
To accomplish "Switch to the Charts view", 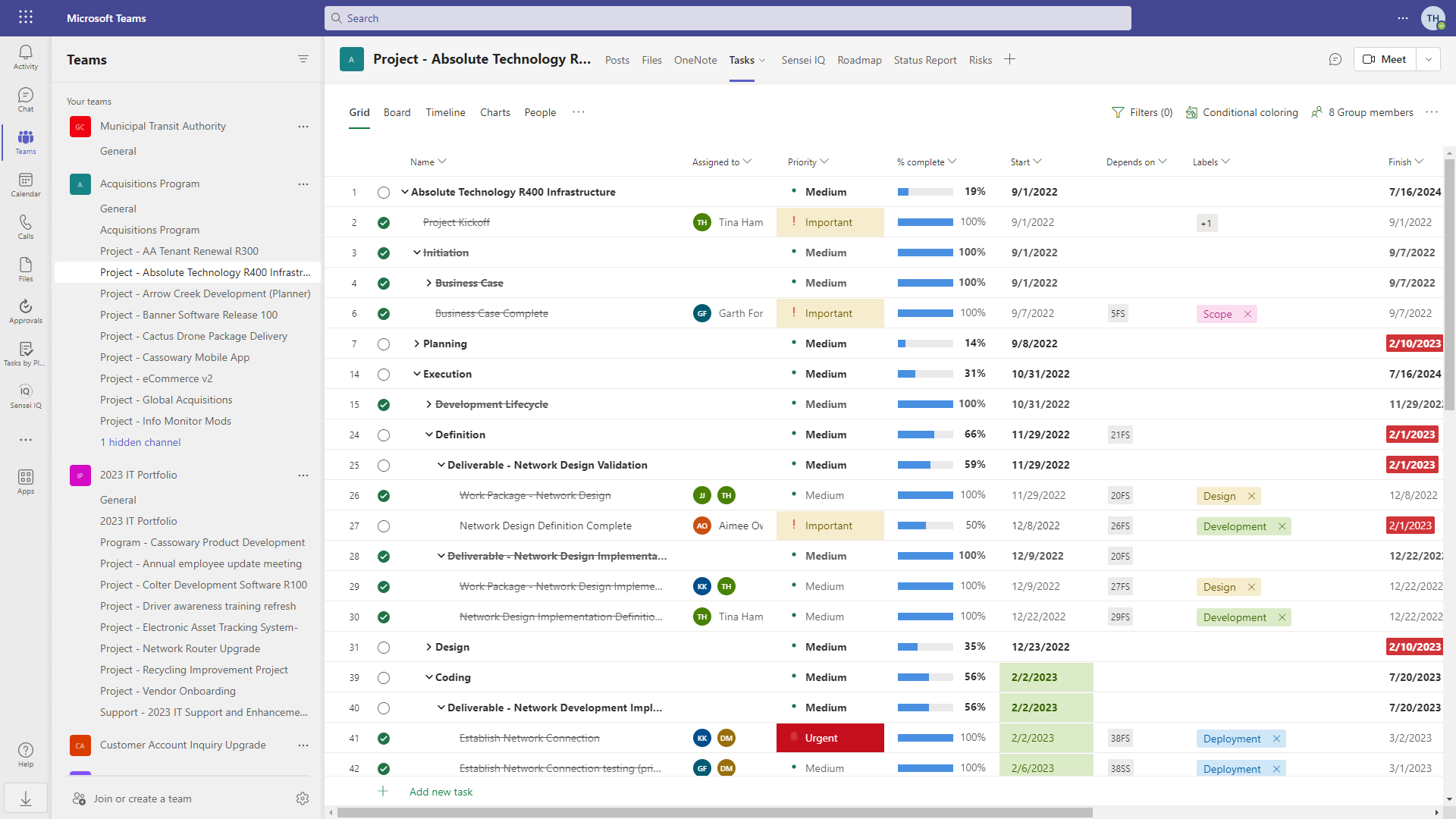I will pos(495,112).
